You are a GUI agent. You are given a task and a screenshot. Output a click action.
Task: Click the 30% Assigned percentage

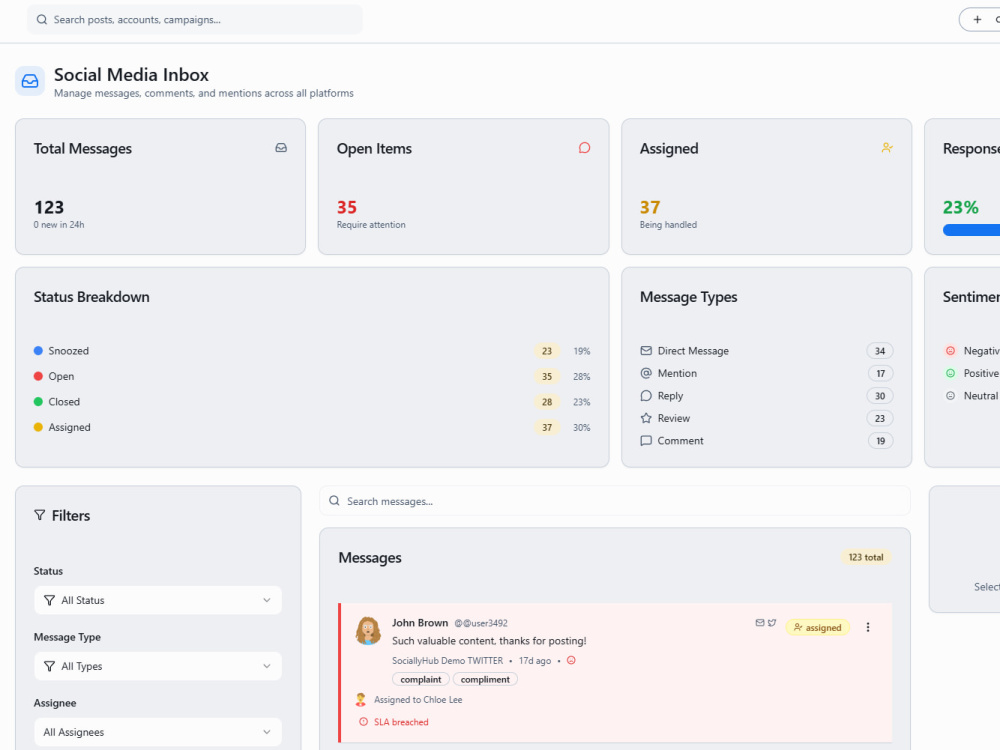582,428
